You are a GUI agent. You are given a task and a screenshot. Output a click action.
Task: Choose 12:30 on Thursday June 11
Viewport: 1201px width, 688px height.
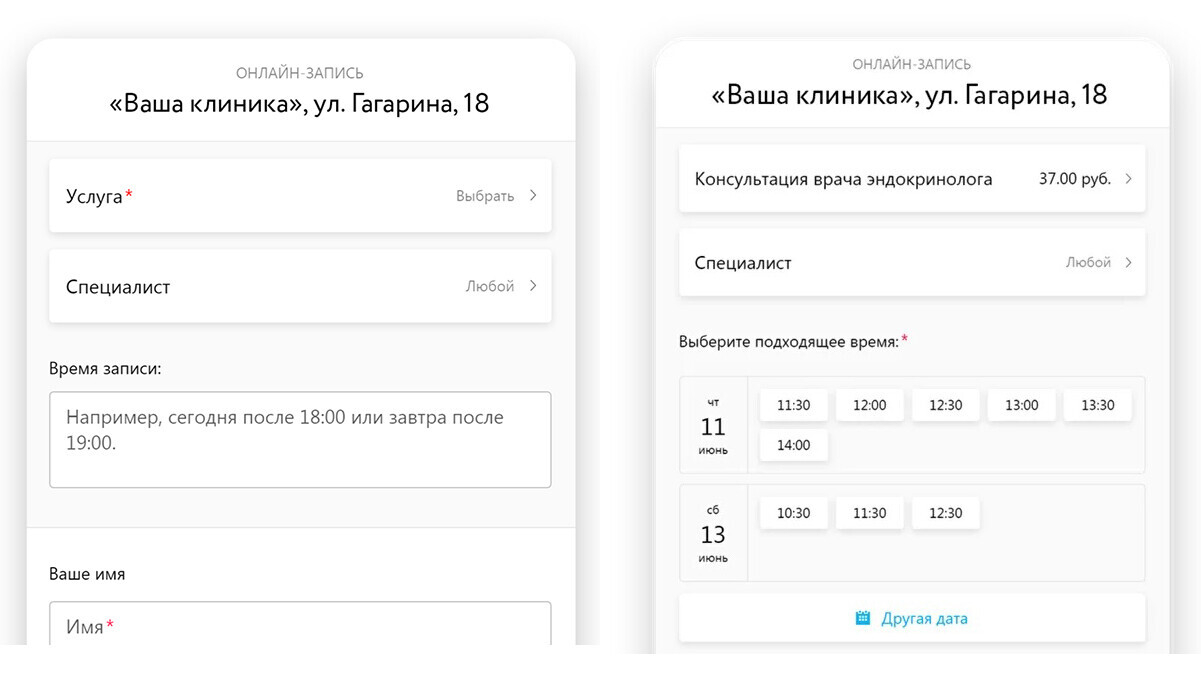pyautogui.click(x=945, y=405)
